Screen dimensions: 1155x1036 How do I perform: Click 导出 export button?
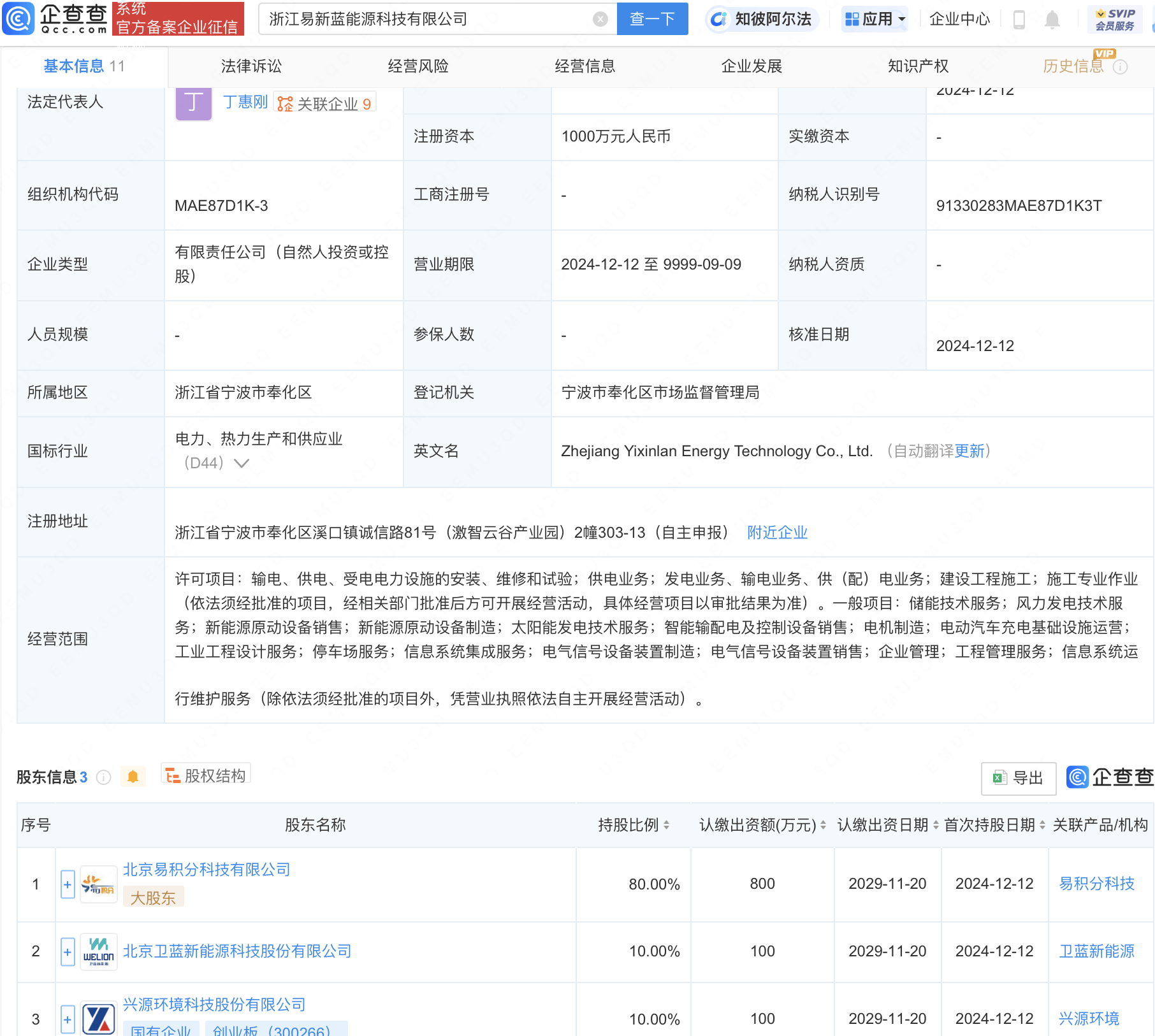1019,778
